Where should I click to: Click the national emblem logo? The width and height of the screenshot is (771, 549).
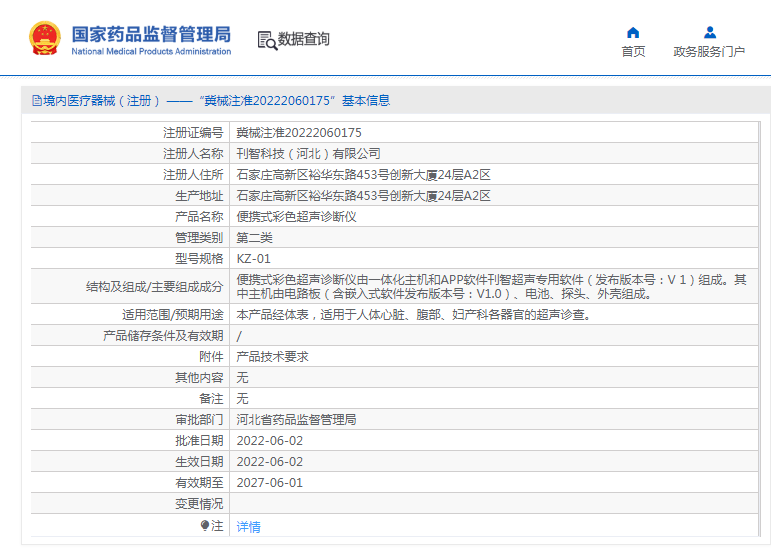[x=44, y=38]
